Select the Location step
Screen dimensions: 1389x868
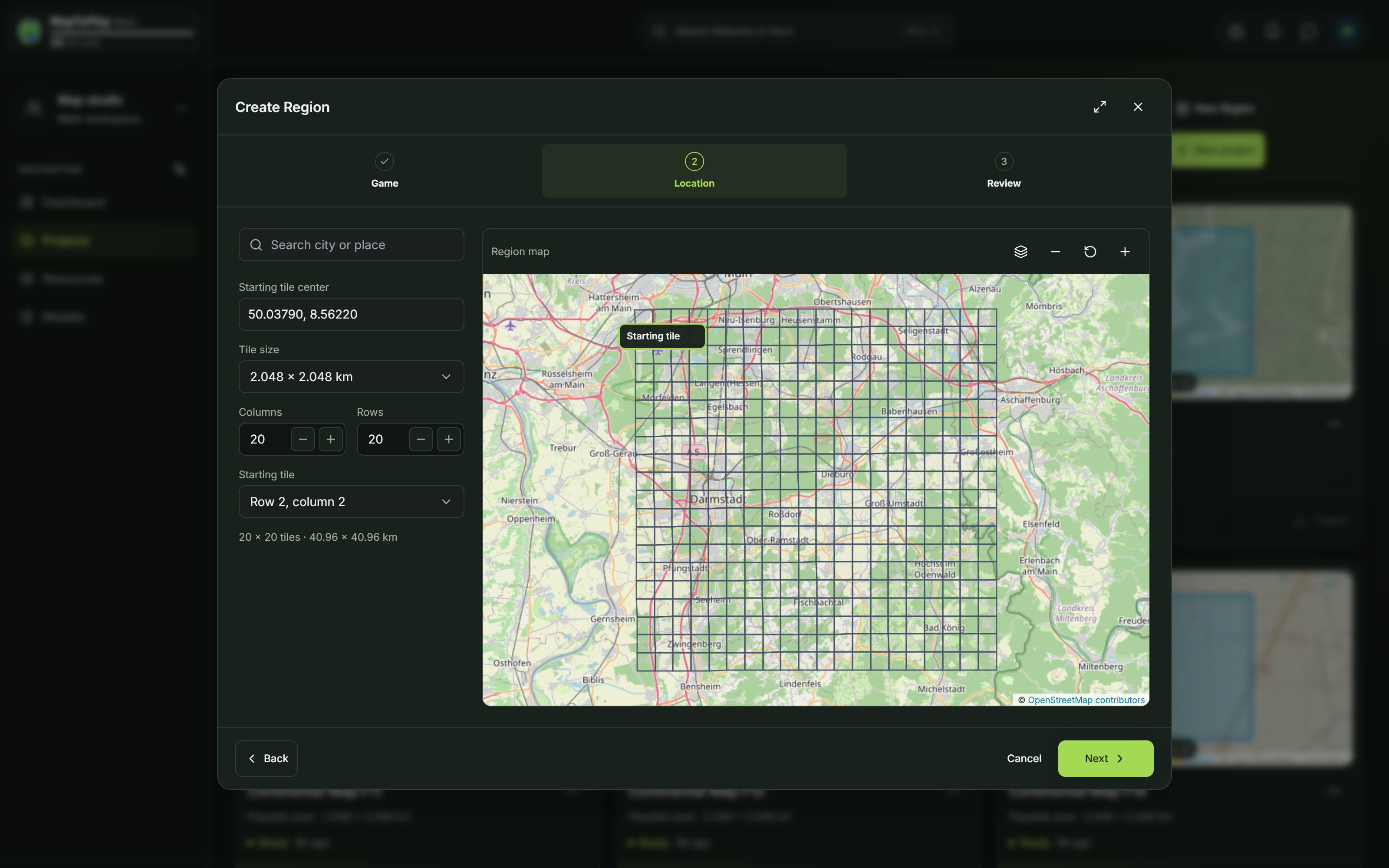694,171
